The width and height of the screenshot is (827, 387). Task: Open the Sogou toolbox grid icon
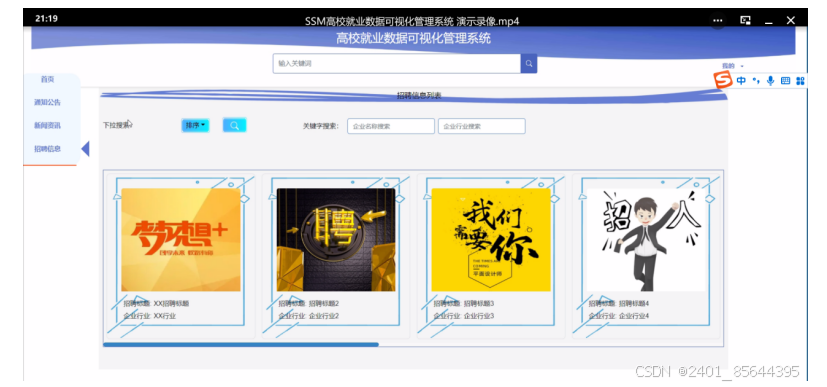[800, 81]
